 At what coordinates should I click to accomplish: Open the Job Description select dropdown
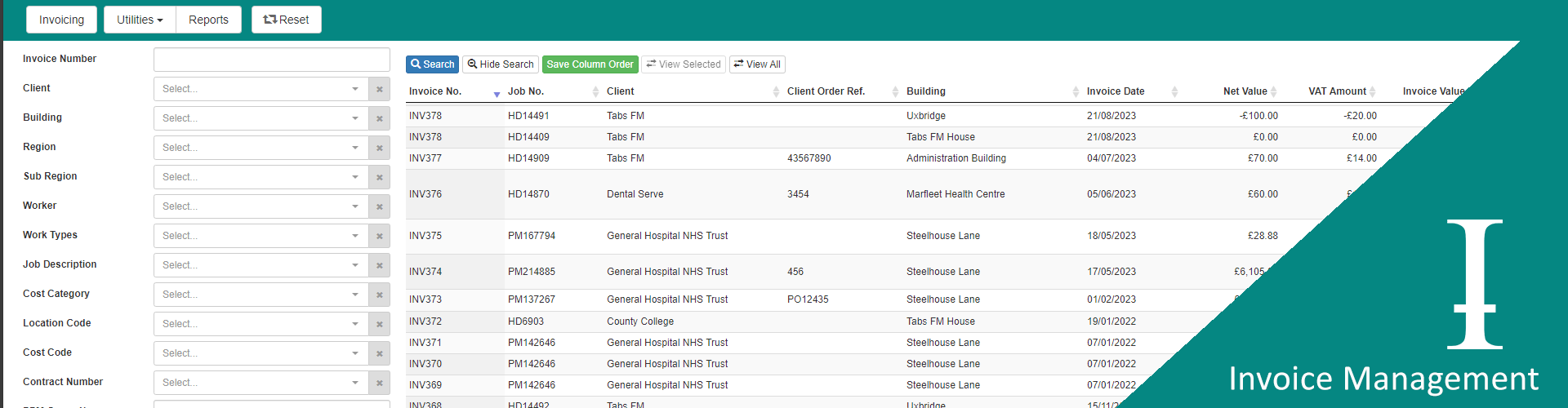coord(261,265)
